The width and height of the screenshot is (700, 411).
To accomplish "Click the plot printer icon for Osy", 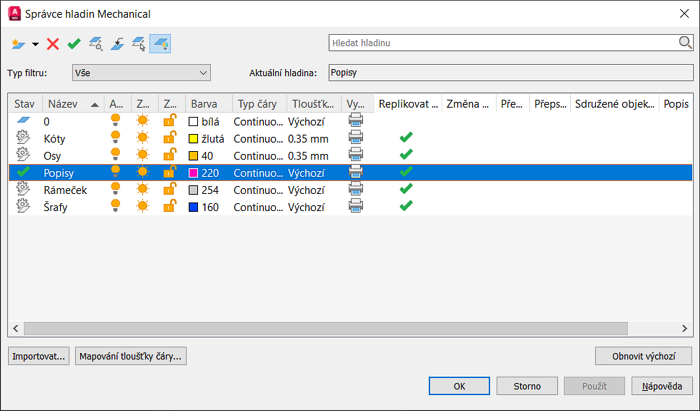I will (355, 155).
